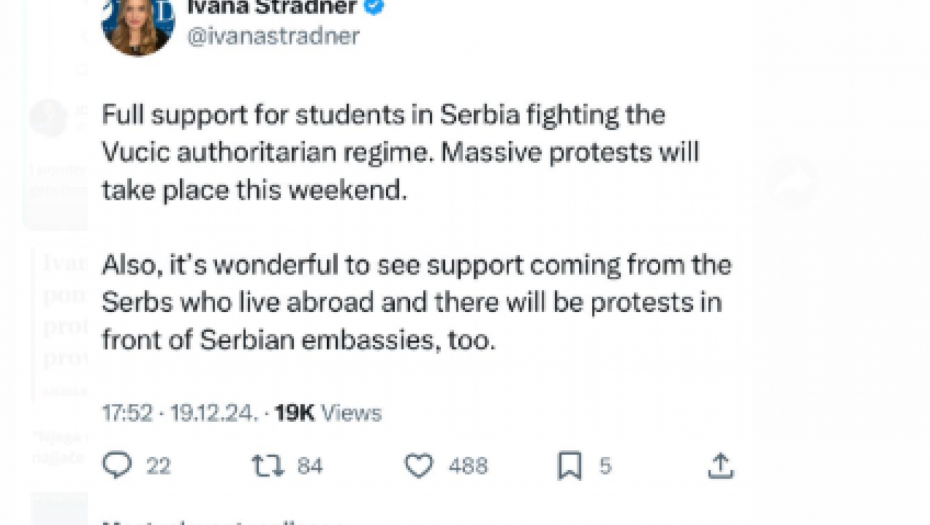Click the bookmark count 5

(x=605, y=466)
